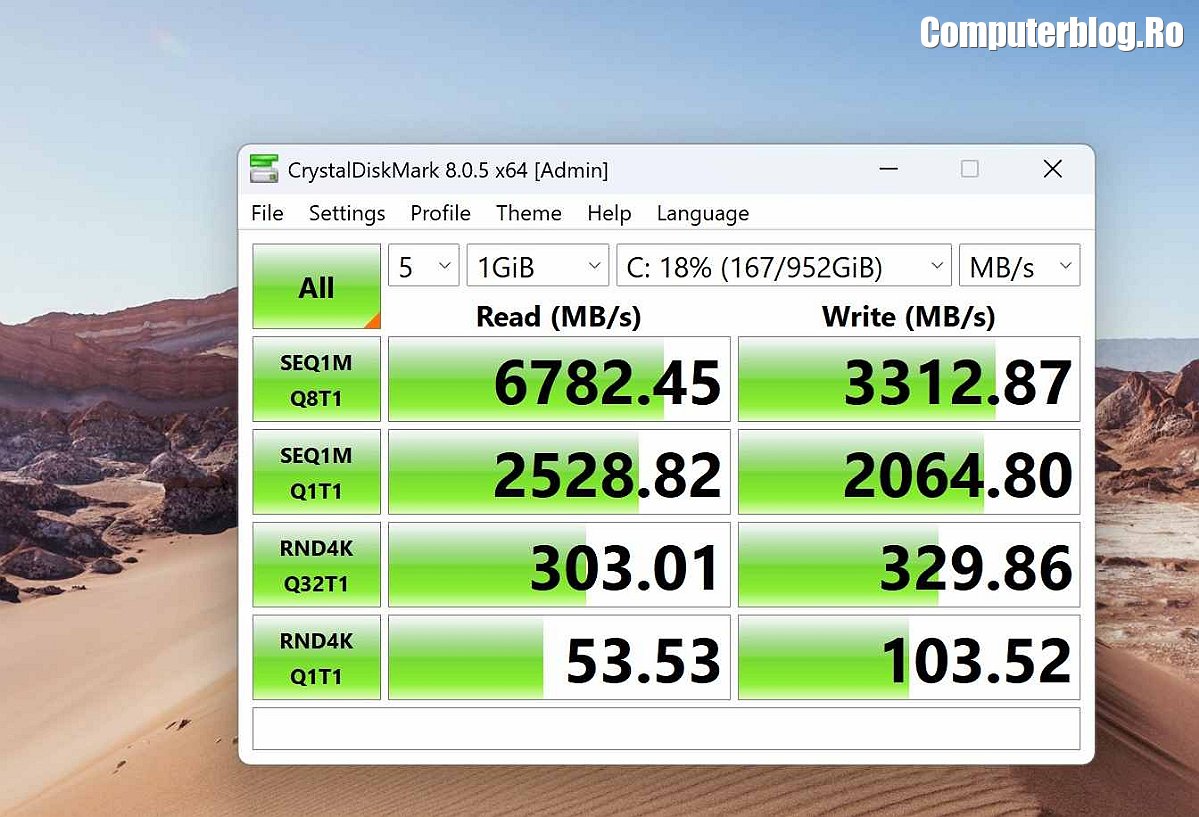1199x817 pixels.
Task: Start the RND4K Q1T1 benchmark
Action: coord(316,658)
